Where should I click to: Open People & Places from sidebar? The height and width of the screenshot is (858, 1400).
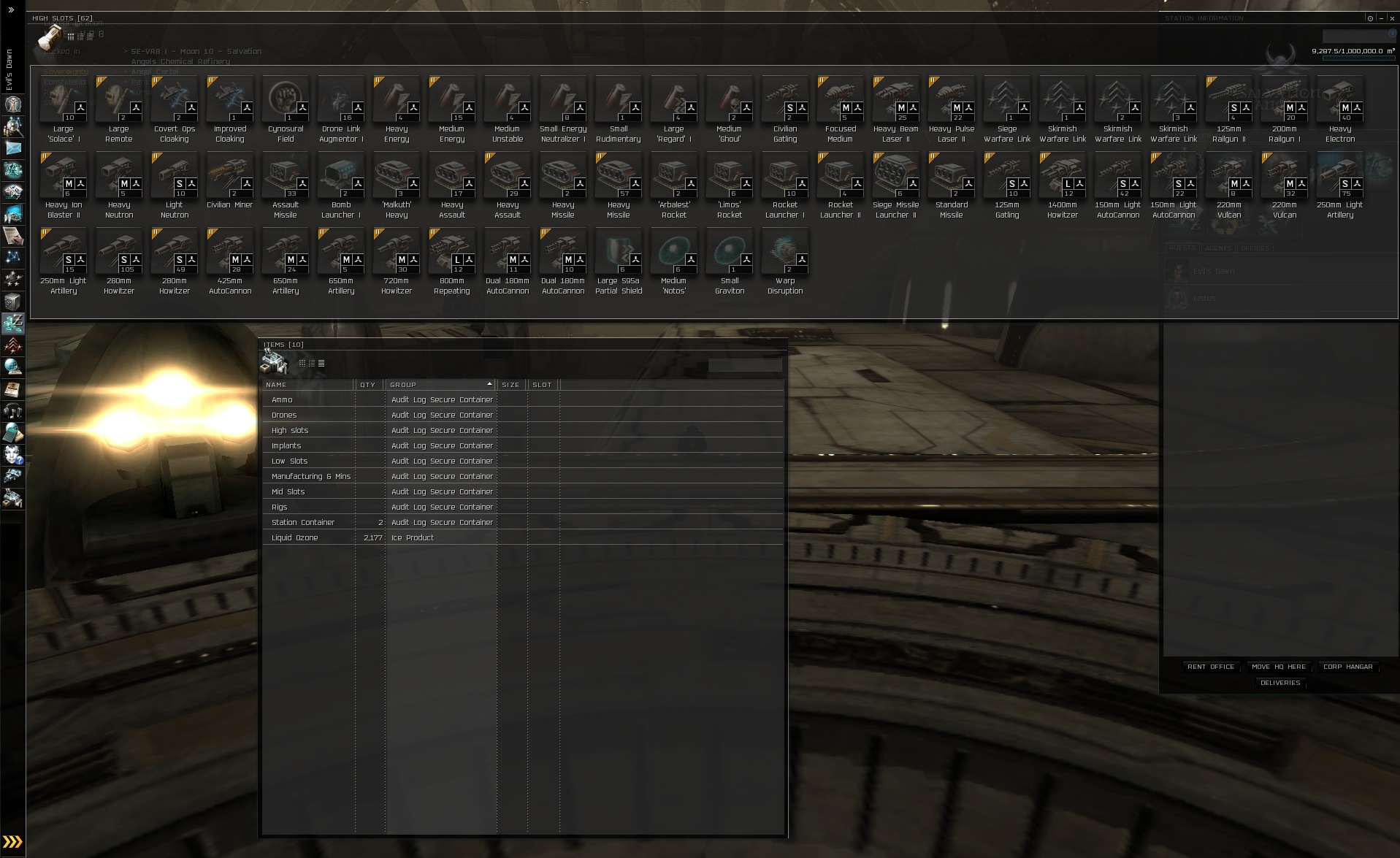pyautogui.click(x=13, y=126)
